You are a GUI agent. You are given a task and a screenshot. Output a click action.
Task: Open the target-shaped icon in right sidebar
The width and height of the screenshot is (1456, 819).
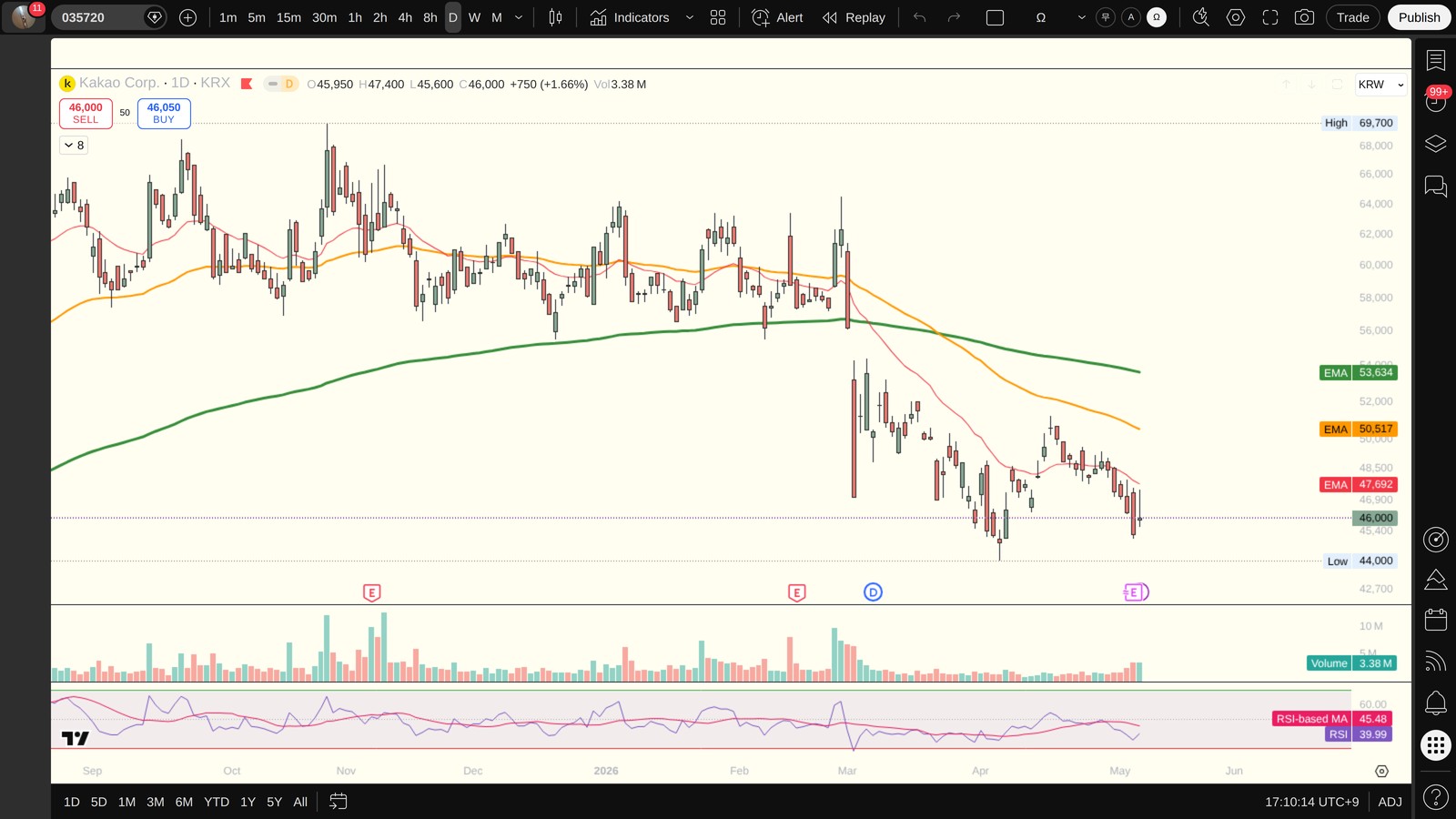pyautogui.click(x=1435, y=539)
